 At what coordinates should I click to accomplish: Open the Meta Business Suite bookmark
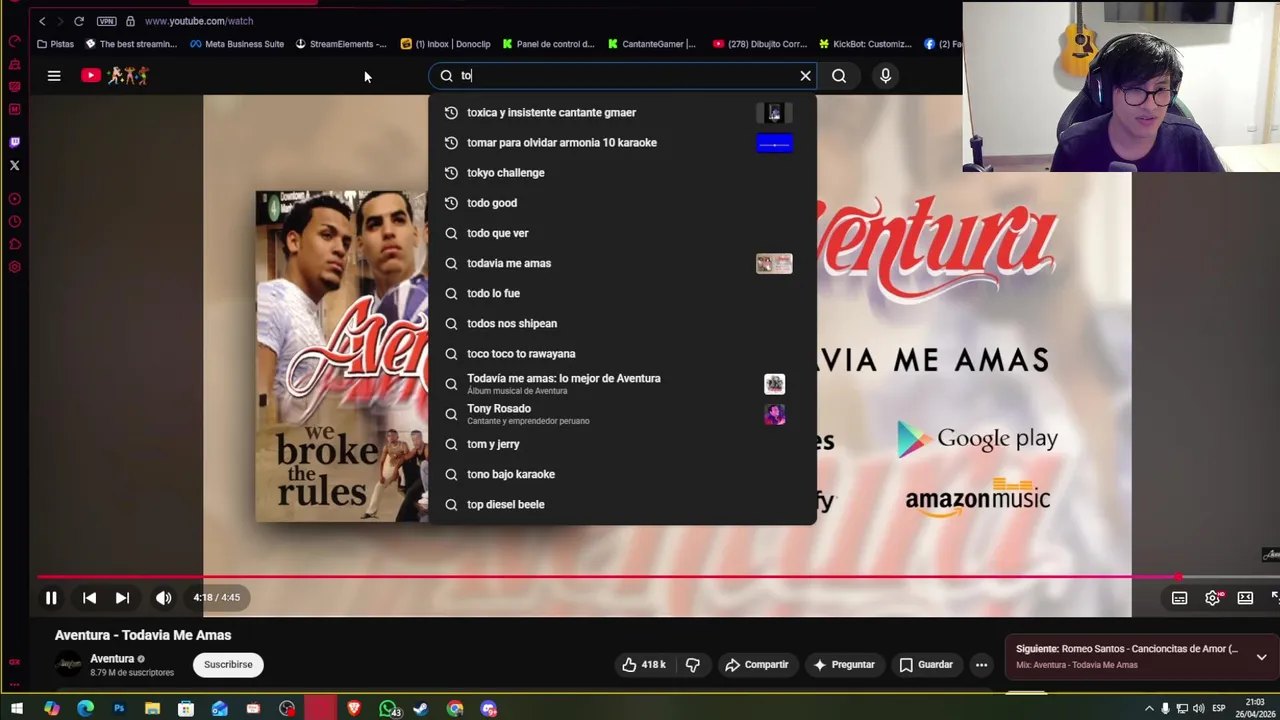(237, 44)
